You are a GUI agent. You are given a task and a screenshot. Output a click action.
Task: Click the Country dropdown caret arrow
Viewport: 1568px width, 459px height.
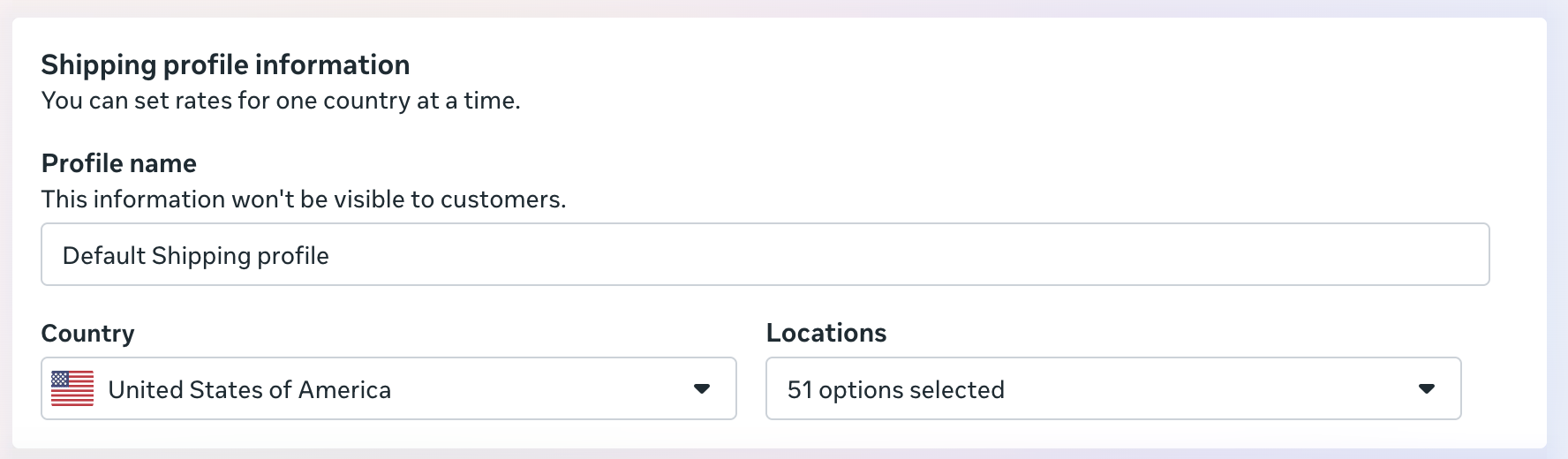(702, 388)
